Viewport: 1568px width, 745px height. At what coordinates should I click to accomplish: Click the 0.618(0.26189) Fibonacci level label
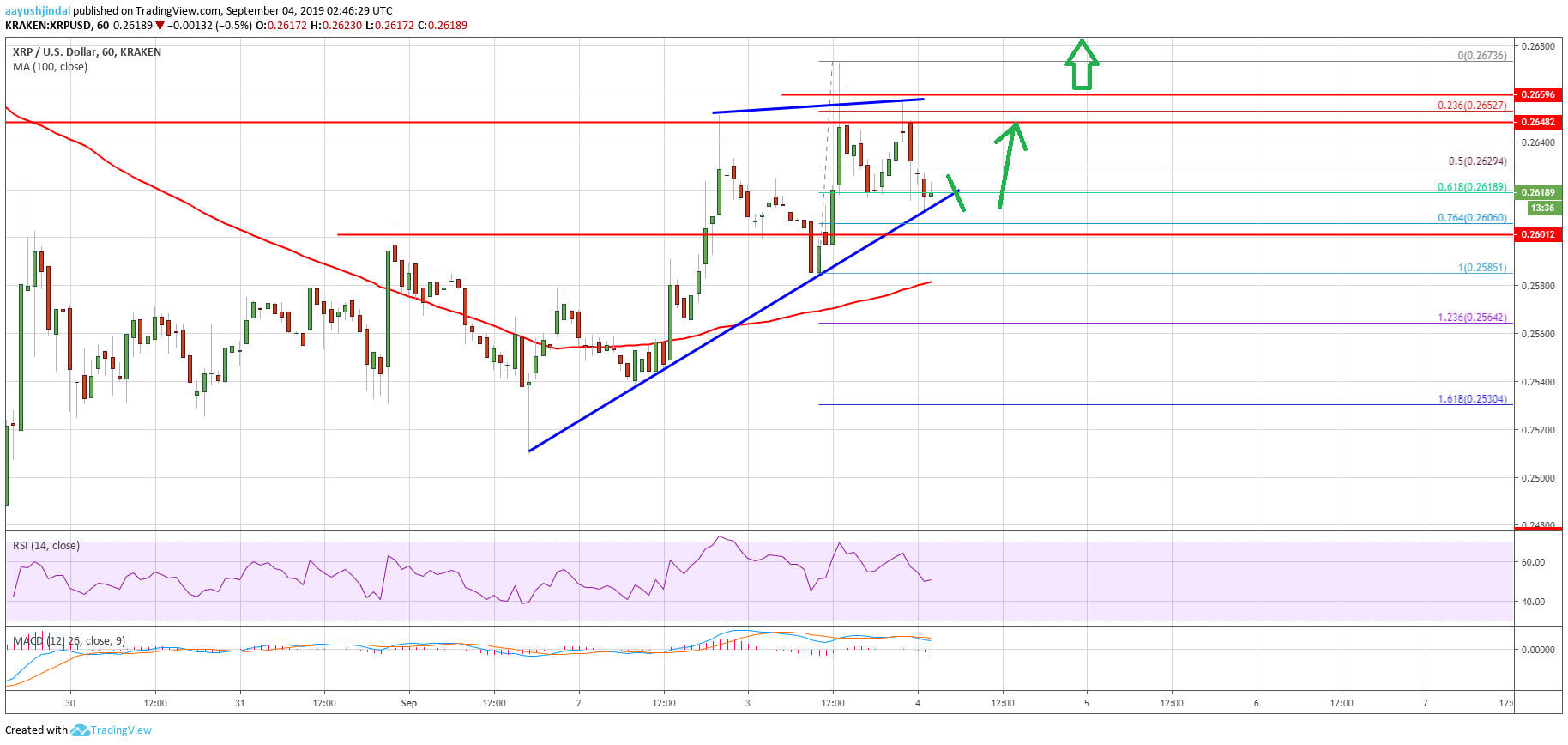(1471, 187)
